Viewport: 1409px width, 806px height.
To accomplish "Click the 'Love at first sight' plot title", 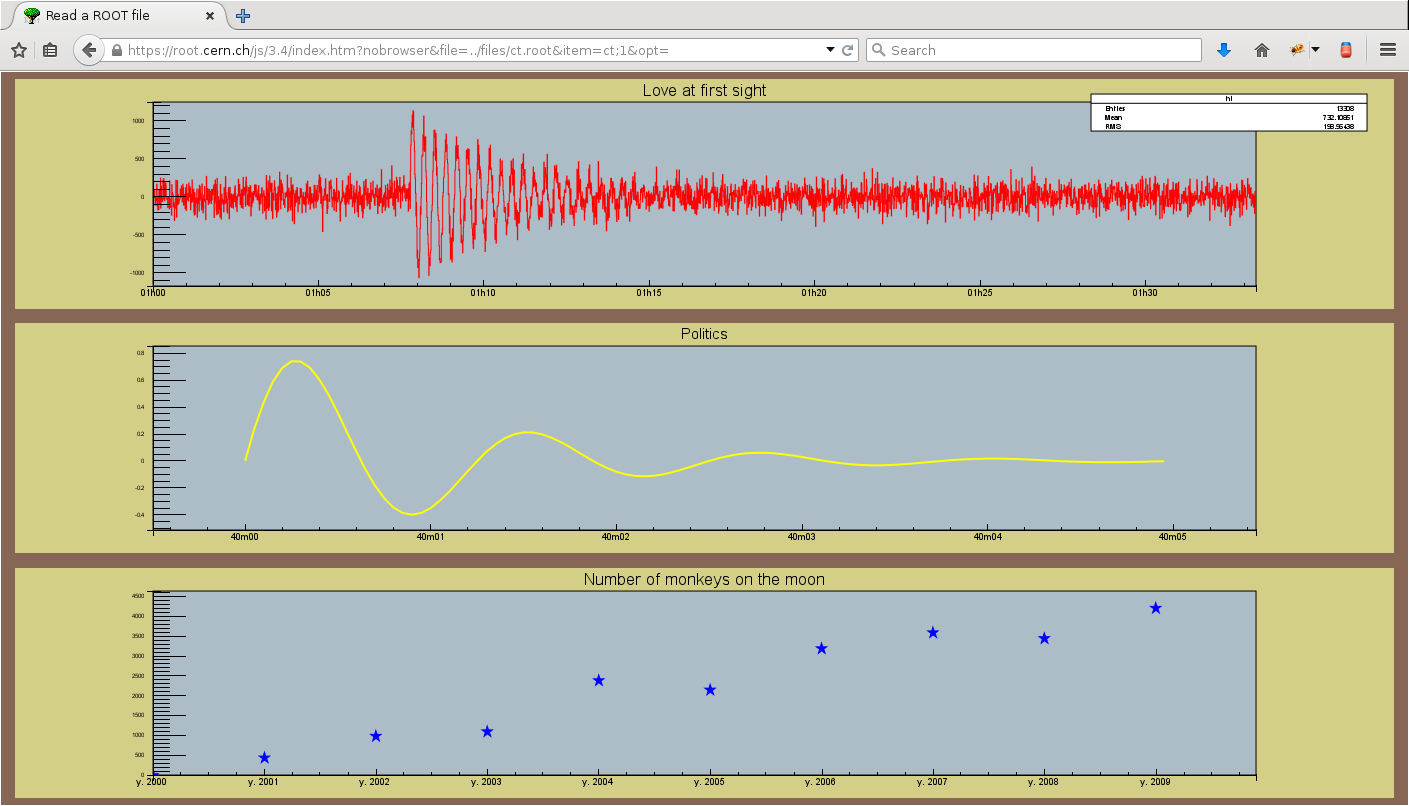I will tap(704, 90).
